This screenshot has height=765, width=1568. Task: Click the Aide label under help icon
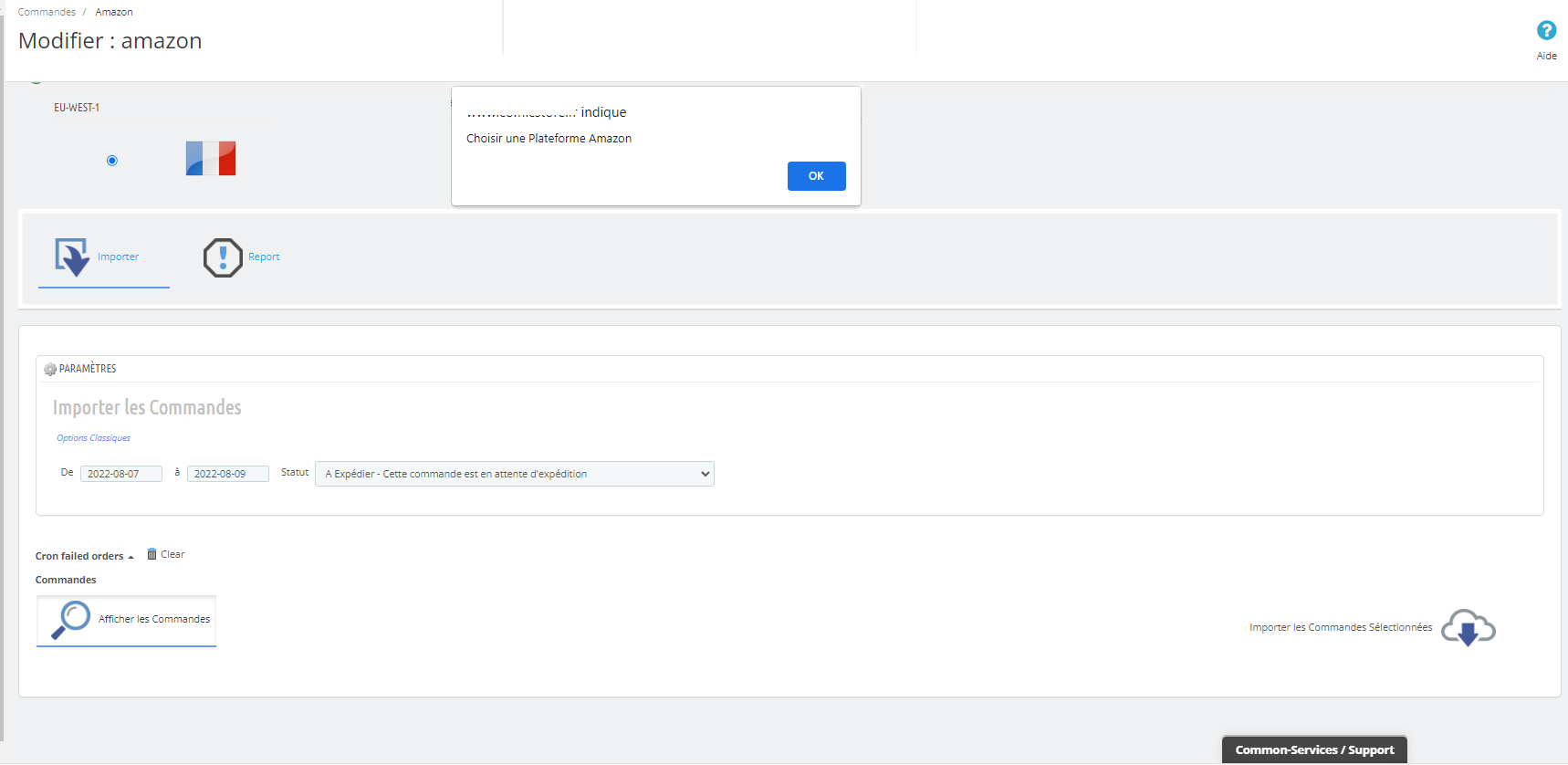tap(1546, 56)
